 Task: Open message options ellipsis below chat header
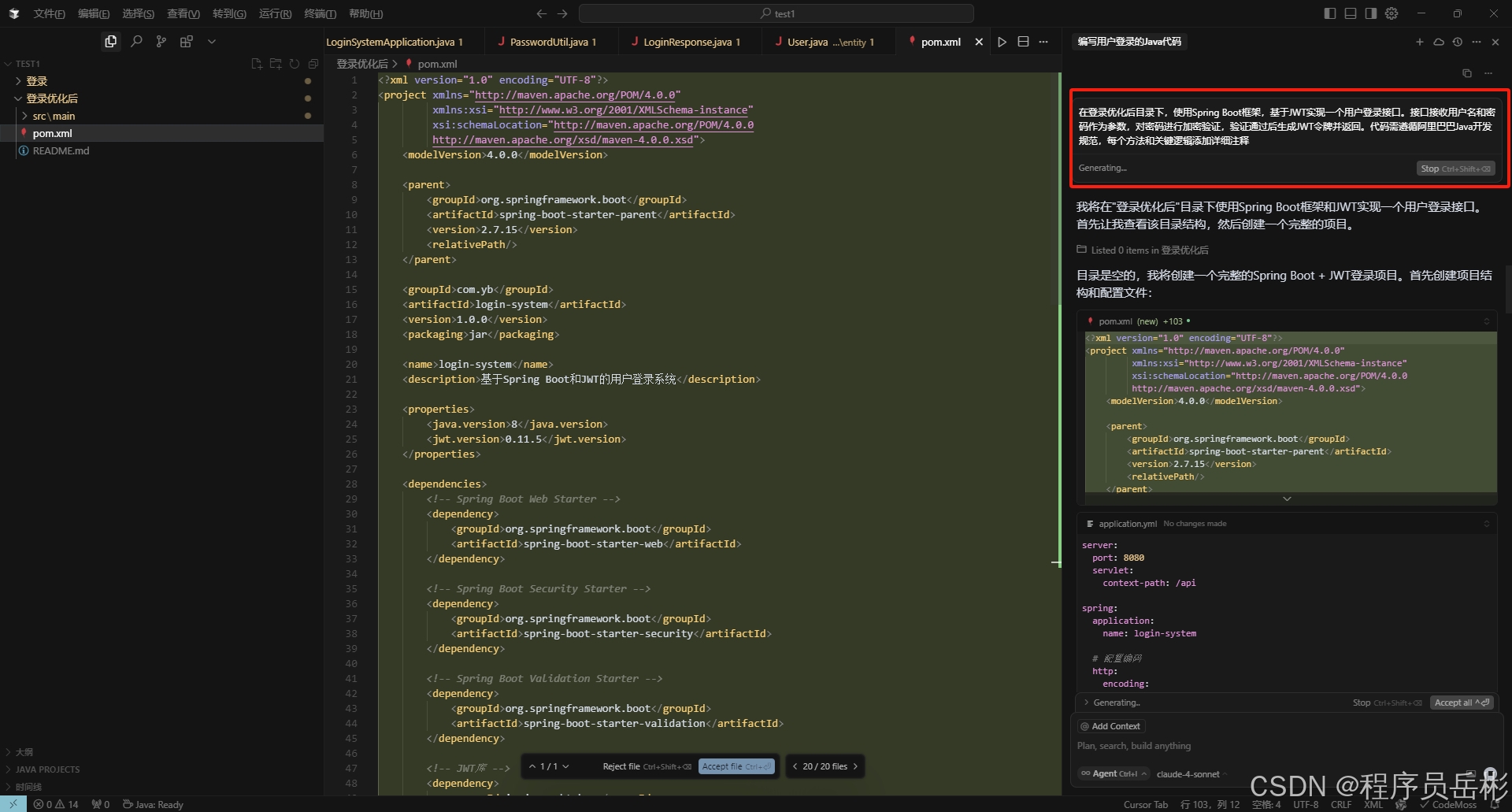coord(1488,73)
